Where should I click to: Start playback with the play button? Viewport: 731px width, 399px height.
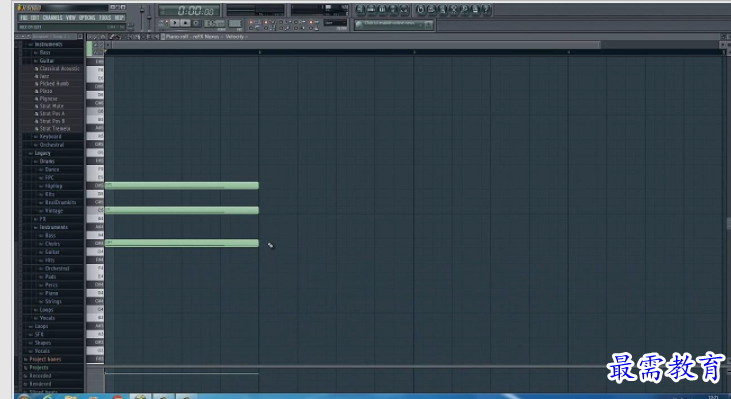tap(175, 23)
